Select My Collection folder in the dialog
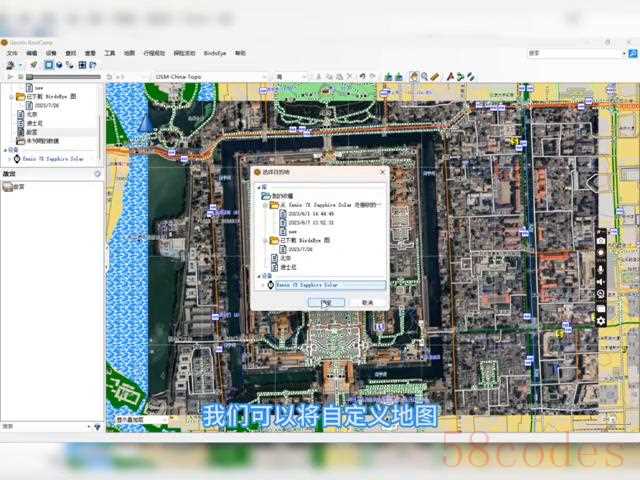640x480 pixels. (278, 196)
